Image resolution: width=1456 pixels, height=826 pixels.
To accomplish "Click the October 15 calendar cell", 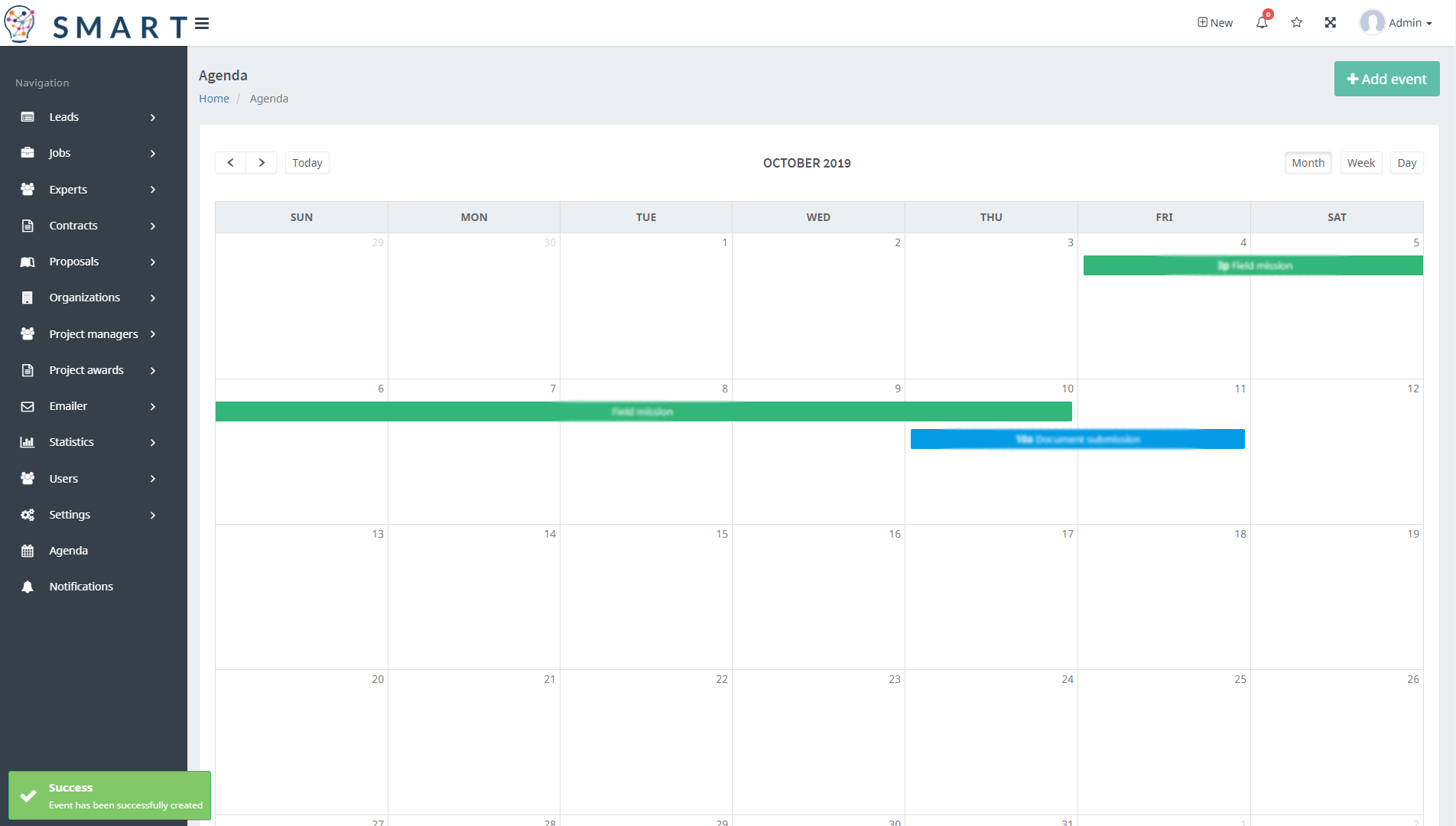I will tap(646, 604).
